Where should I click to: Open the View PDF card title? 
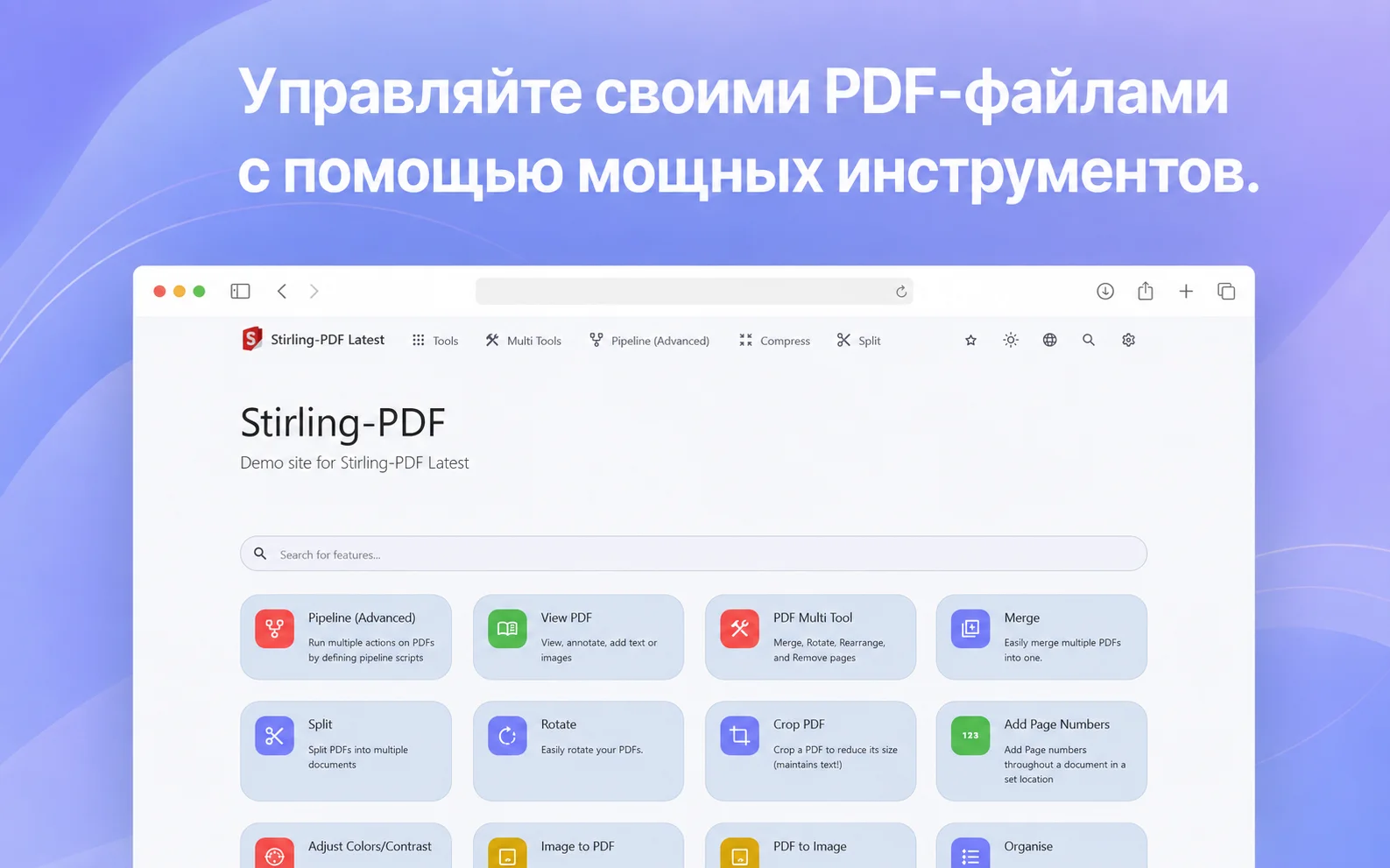click(567, 617)
